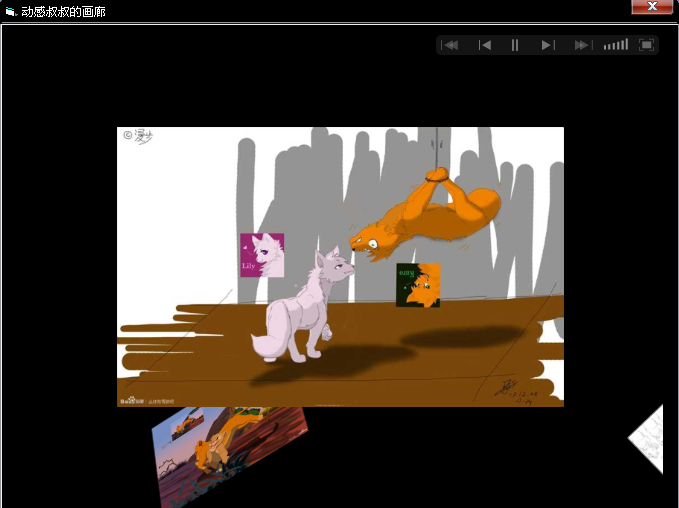The width and height of the screenshot is (679, 508).
Task: Click the gallery app icon in title bar
Action: pyautogui.click(x=10, y=12)
